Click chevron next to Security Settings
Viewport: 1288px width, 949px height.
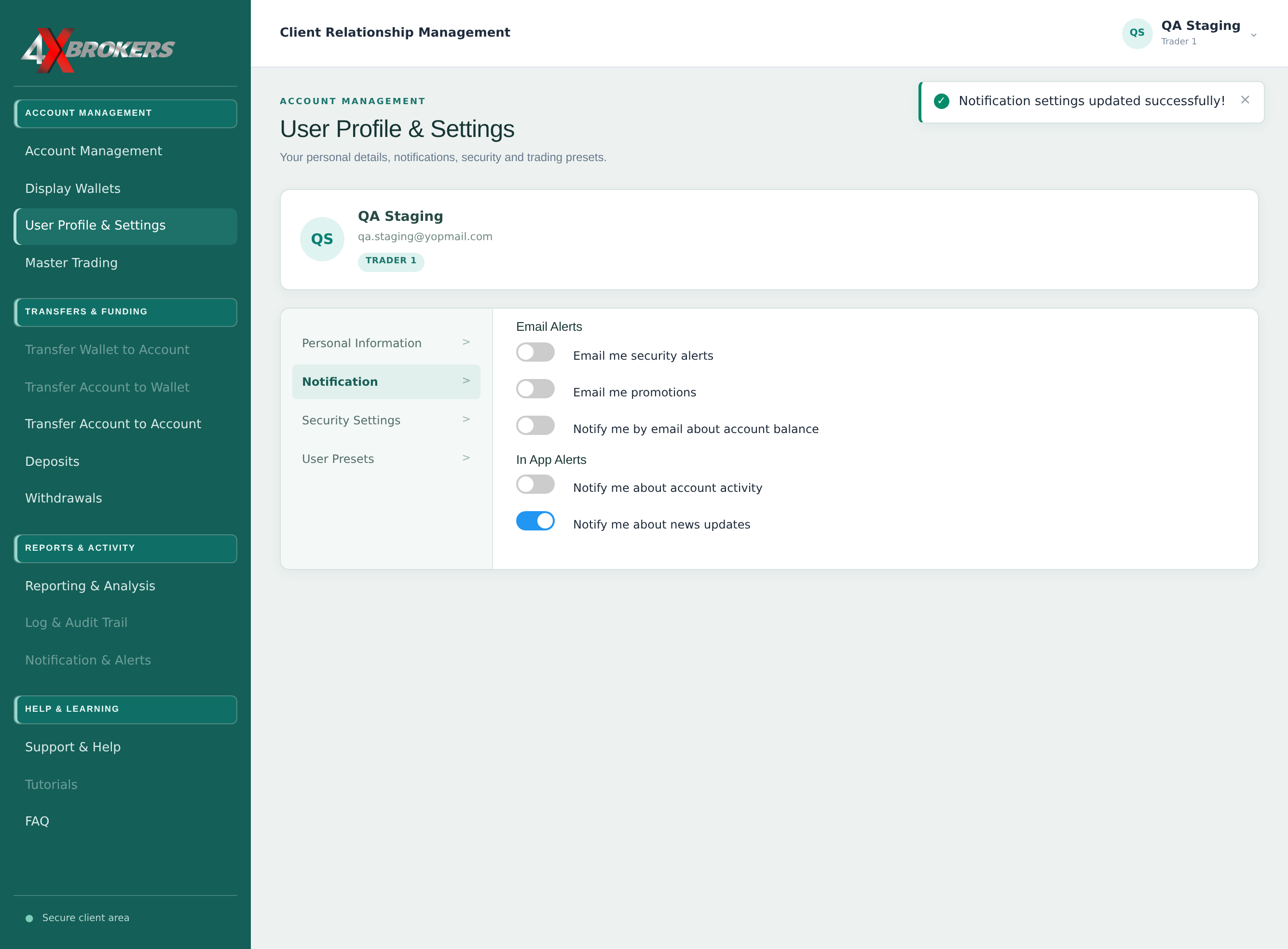[x=466, y=420]
